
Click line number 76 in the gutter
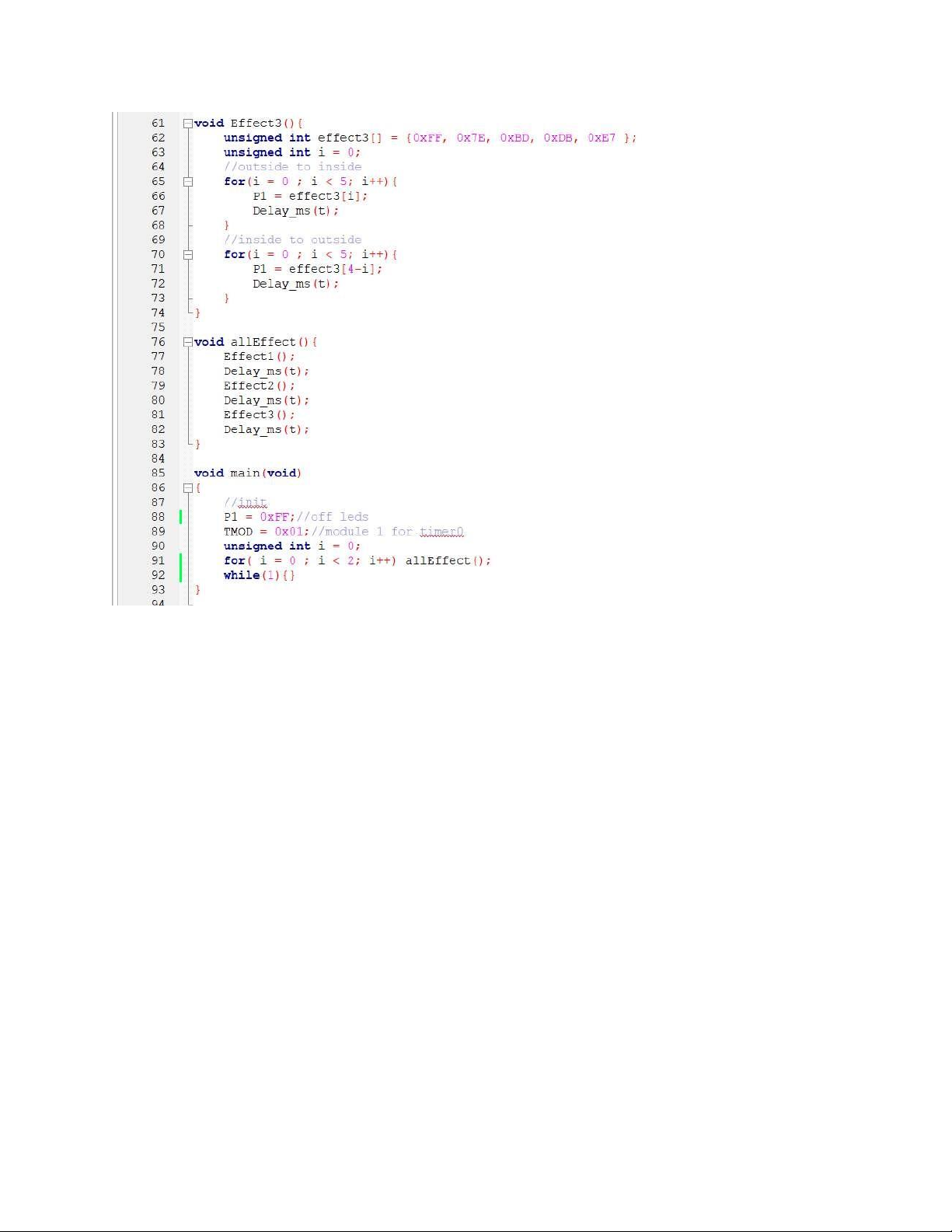point(158,342)
